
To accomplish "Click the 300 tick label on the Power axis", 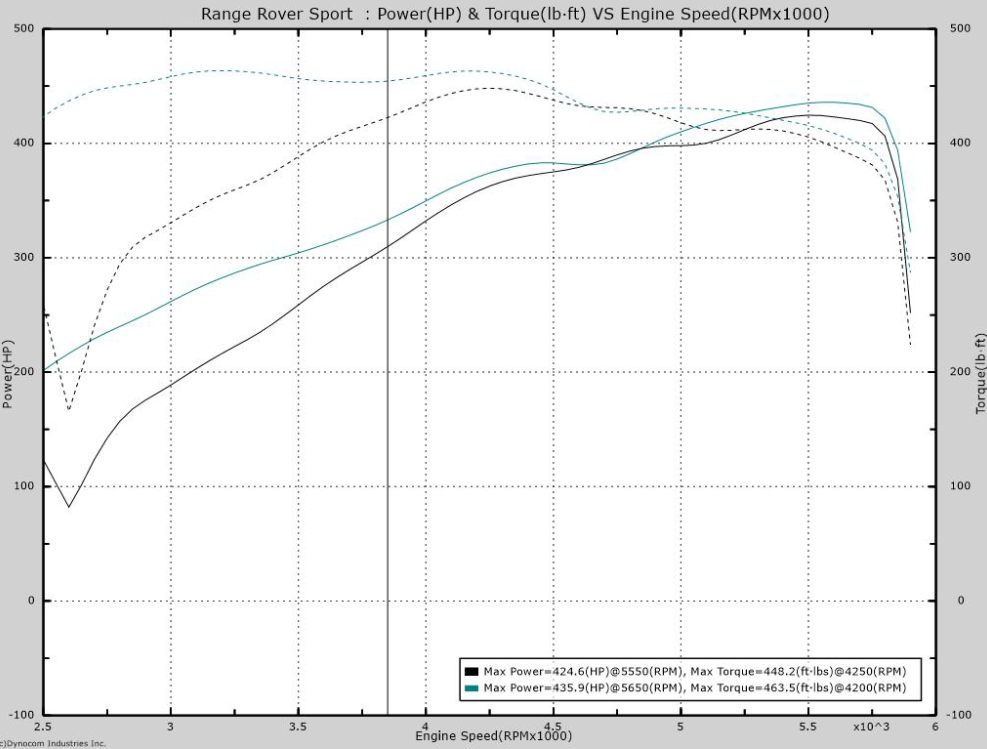I will (x=25, y=257).
